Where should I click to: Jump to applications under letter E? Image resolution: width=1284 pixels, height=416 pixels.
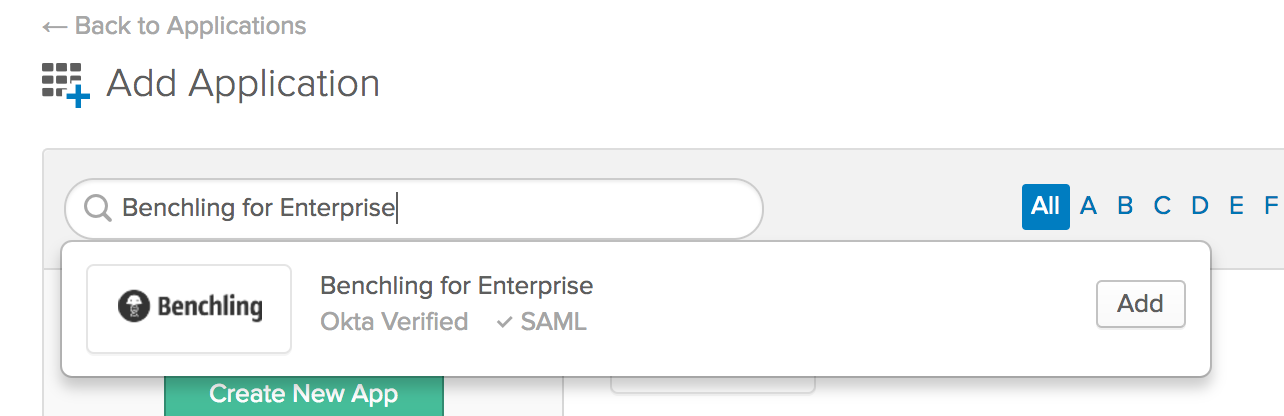click(1236, 206)
